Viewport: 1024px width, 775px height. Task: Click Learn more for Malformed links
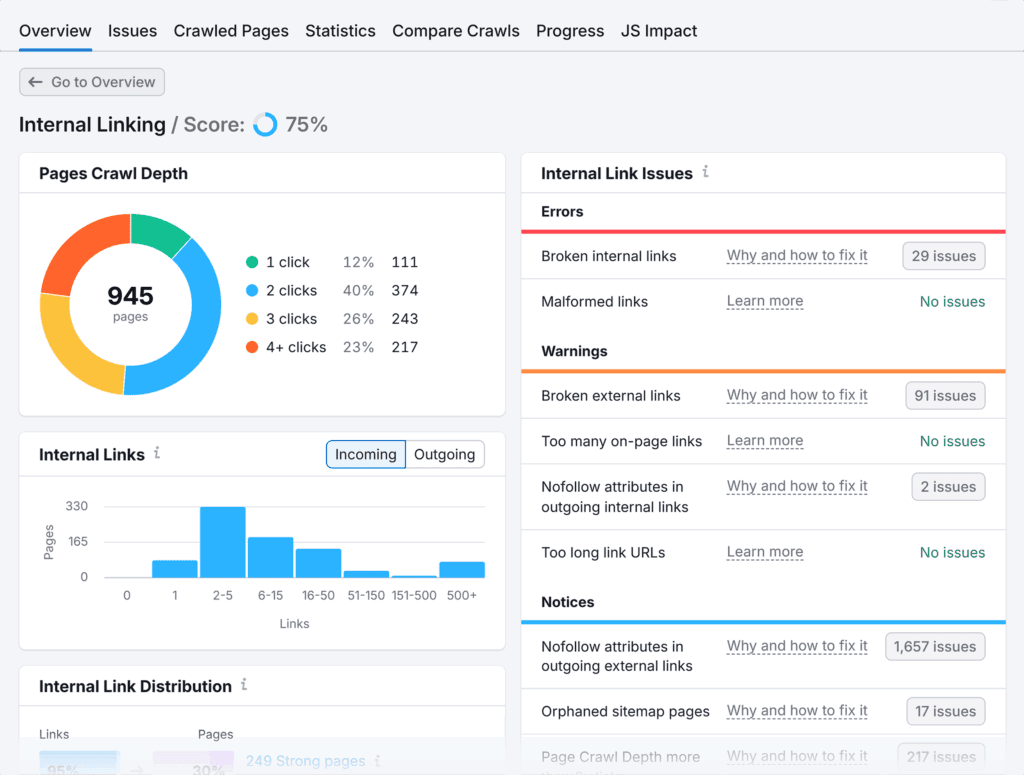pos(764,301)
